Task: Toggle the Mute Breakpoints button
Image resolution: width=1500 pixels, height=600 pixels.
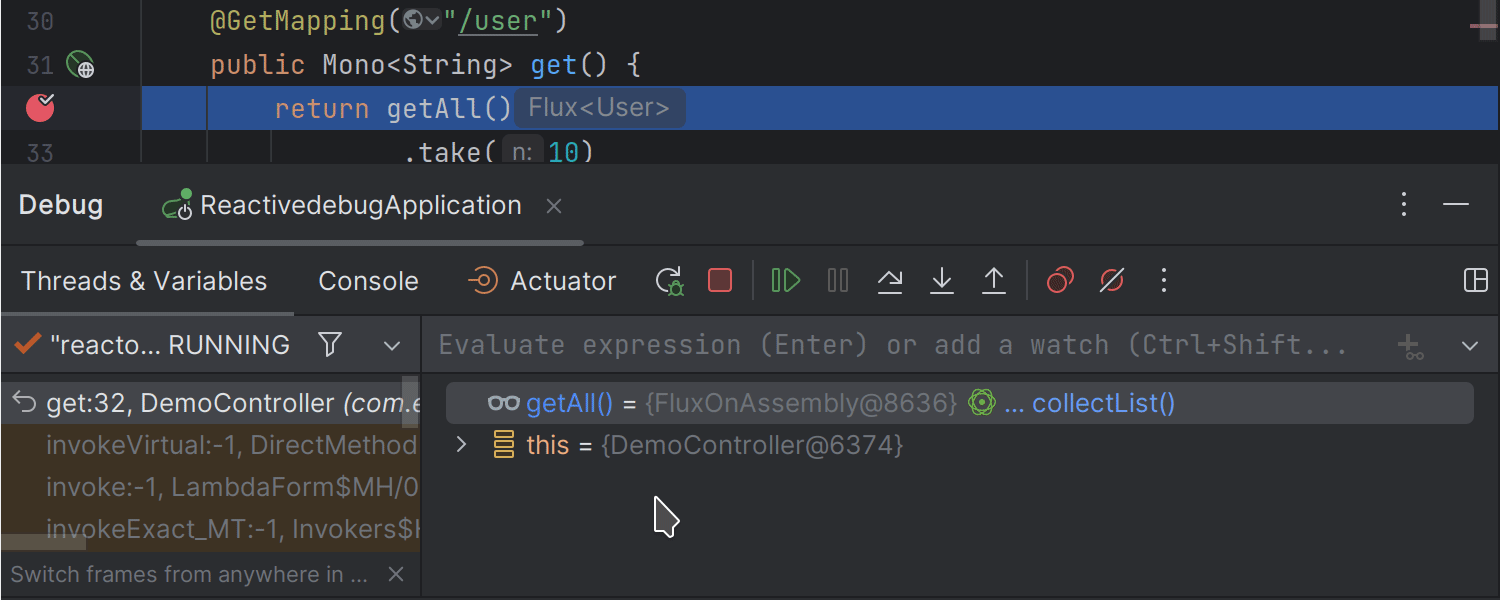Action: [1112, 281]
